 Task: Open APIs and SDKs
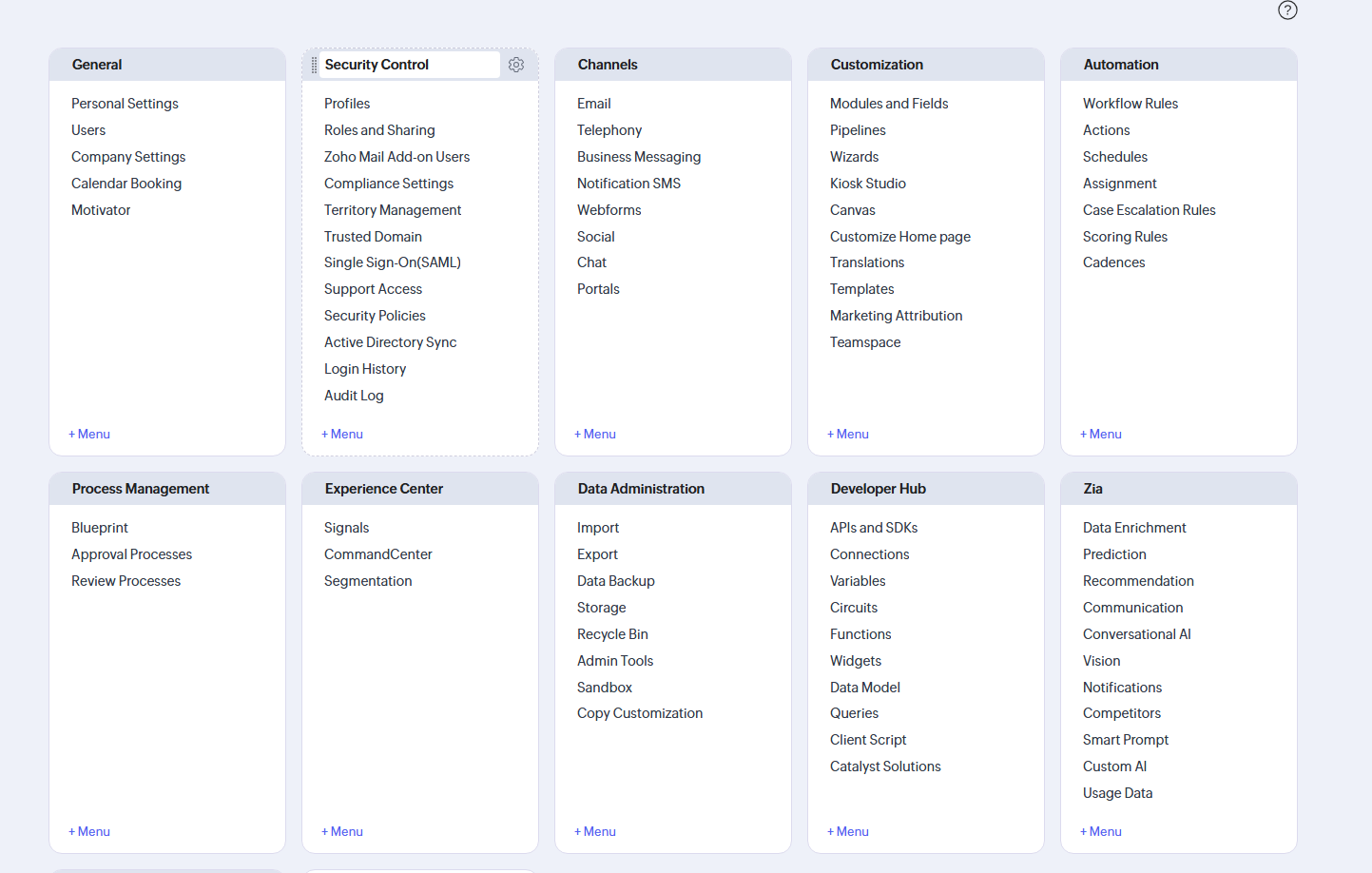874,528
